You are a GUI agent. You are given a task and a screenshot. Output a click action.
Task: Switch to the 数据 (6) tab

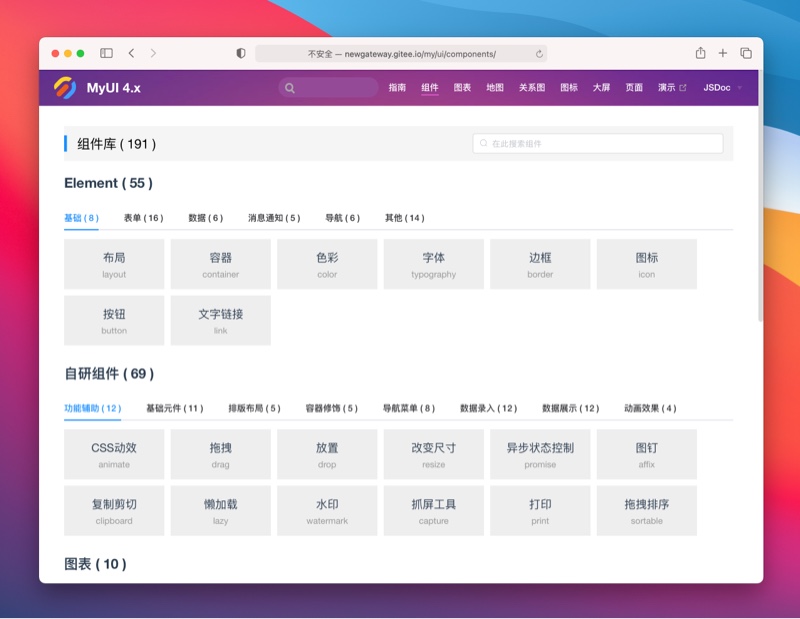pyautogui.click(x=206, y=218)
